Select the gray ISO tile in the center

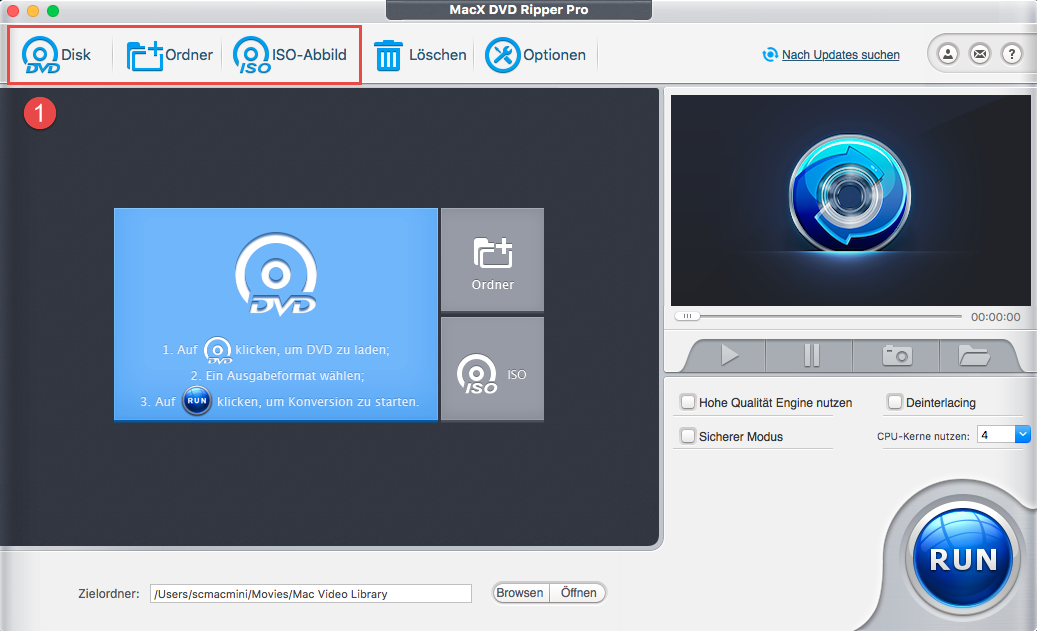coord(493,368)
